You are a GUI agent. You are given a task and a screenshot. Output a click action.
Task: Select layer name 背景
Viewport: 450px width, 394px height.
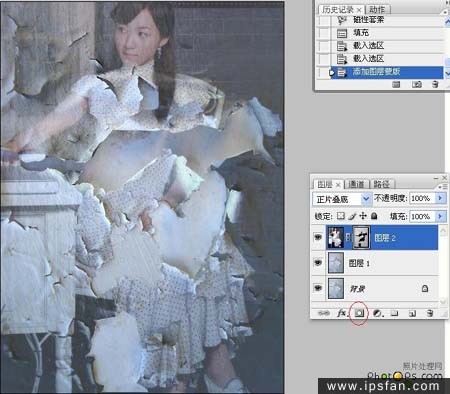(357, 289)
